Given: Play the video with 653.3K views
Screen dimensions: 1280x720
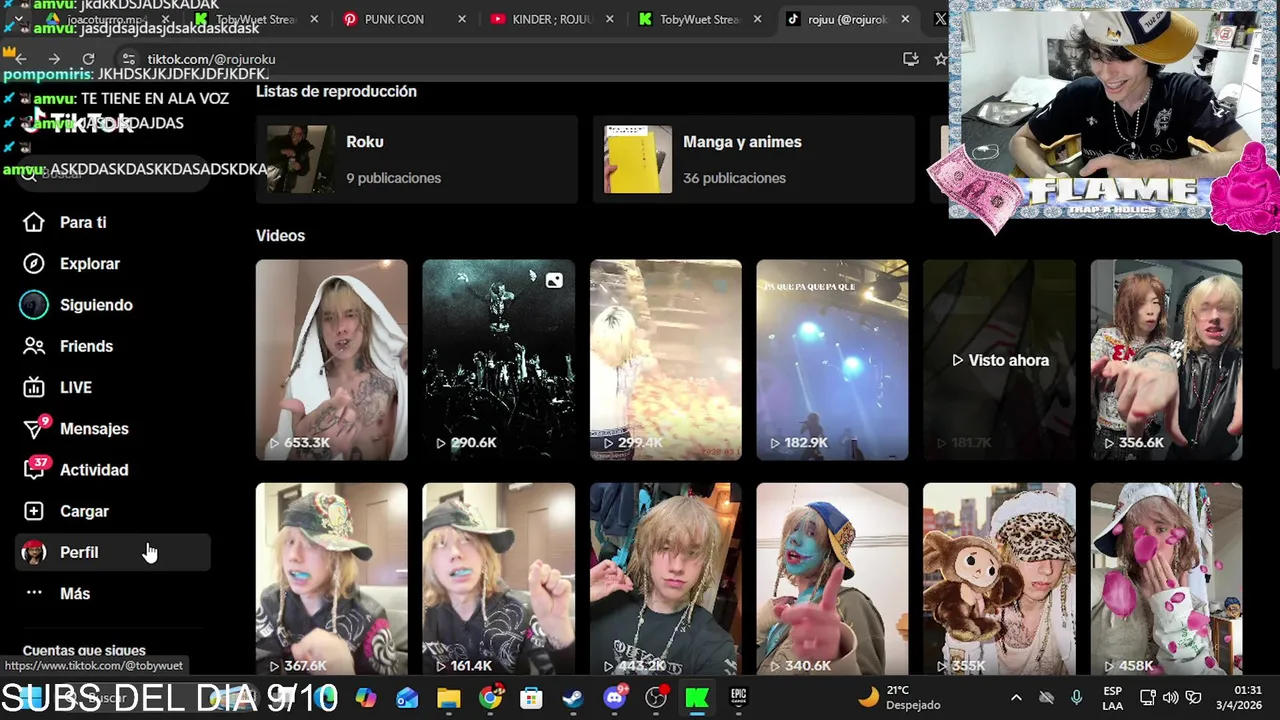Looking at the screenshot, I should tap(332, 360).
